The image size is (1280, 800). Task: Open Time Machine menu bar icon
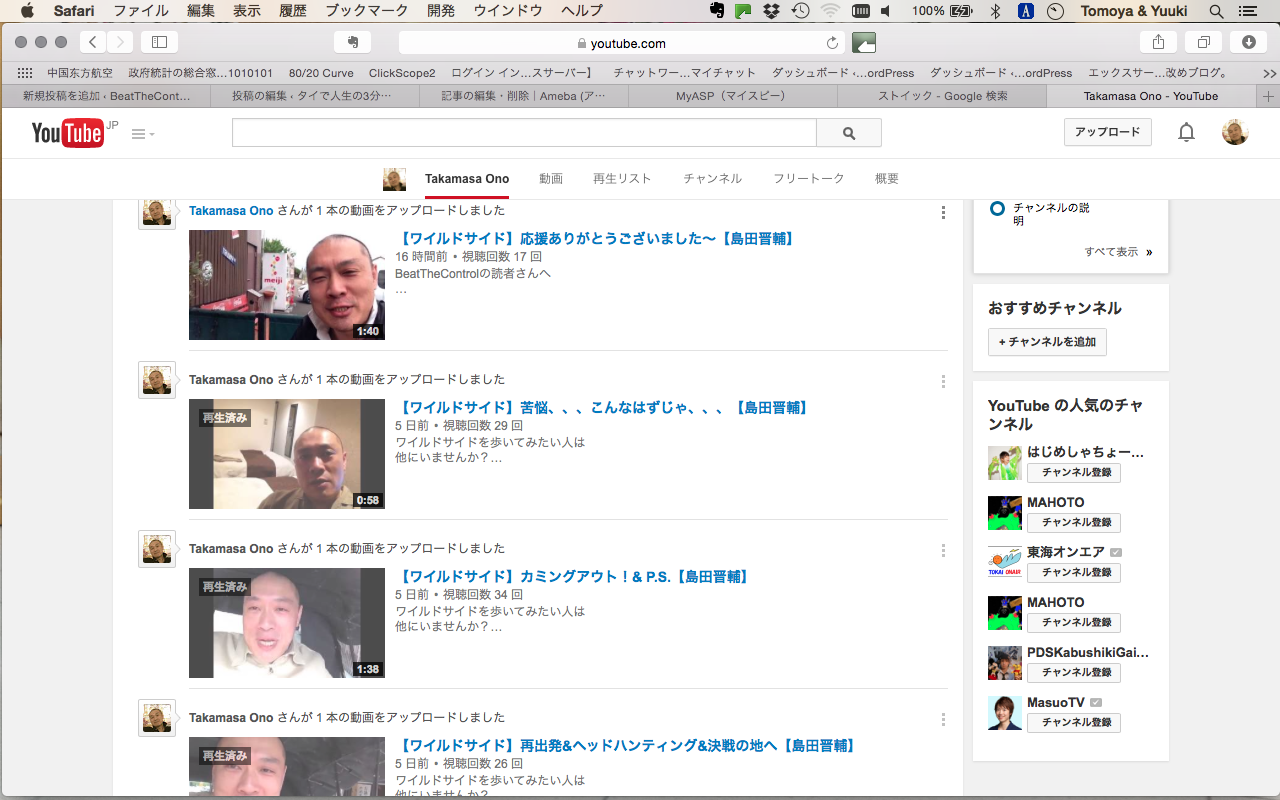pos(800,11)
